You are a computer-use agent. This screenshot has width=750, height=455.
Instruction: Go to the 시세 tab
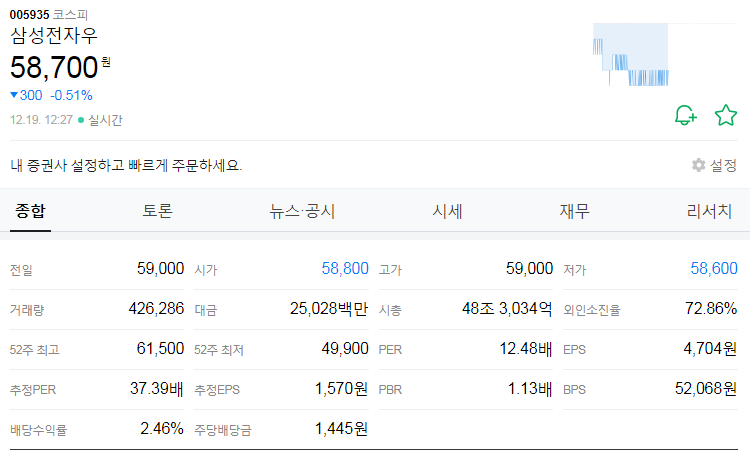pyautogui.click(x=447, y=211)
